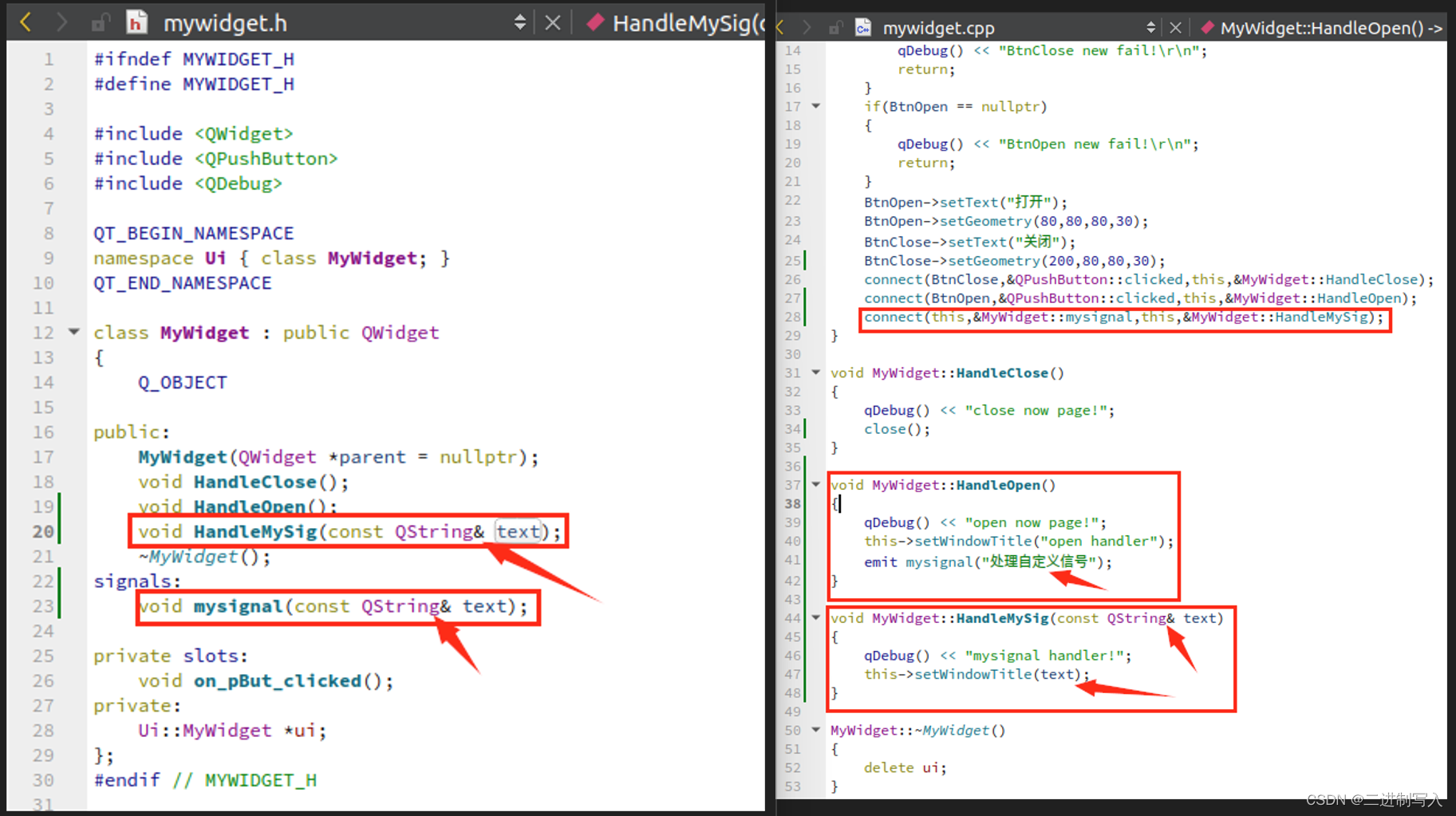
Task: Click Ui::MyWidget *ui member declaration
Action: coord(232,730)
